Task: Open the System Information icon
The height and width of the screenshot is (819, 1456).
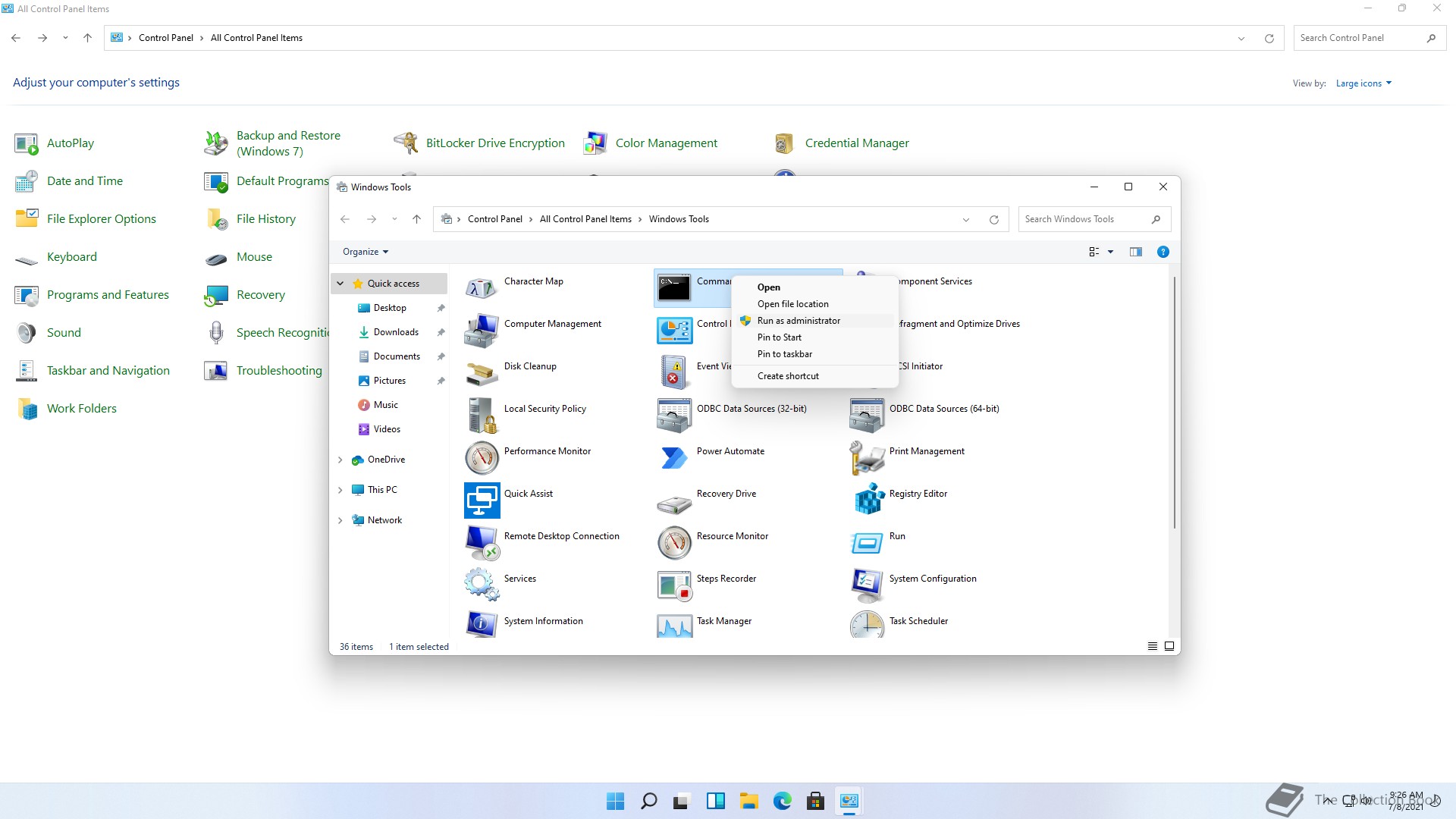Action: point(482,625)
